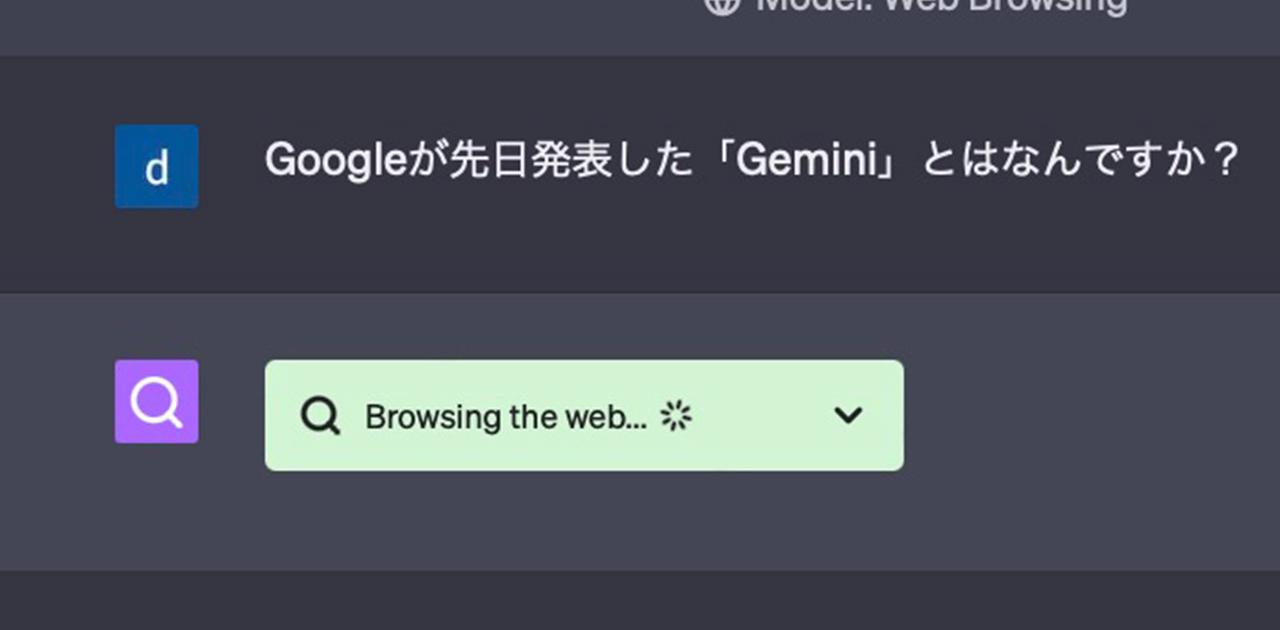Click the loading spinner after "Browsing the web..."

click(676, 416)
